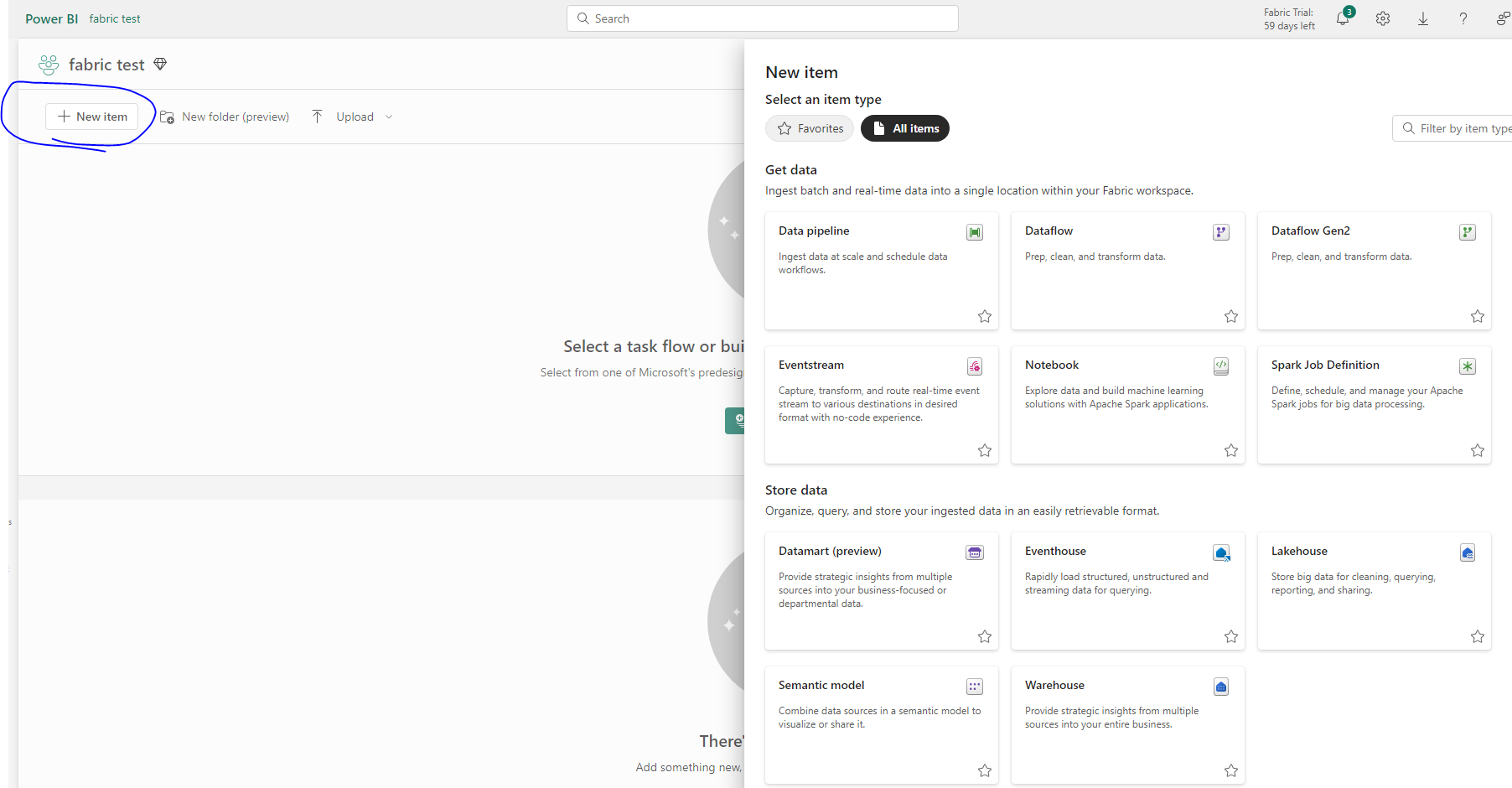Select the Datamart (preview) card title
This screenshot has width=1512, height=788.
point(830,551)
